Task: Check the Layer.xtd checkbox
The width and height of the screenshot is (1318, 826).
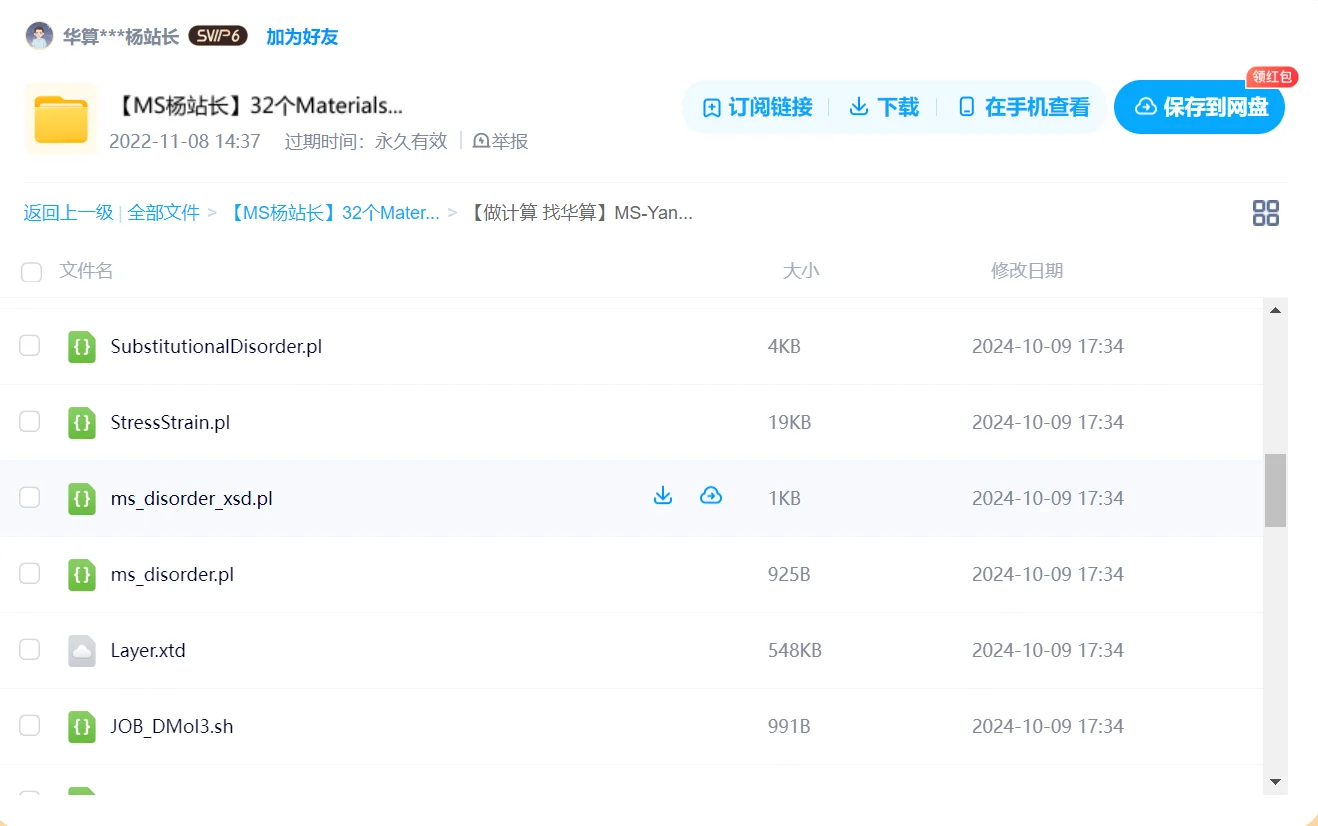Action: tap(30, 650)
